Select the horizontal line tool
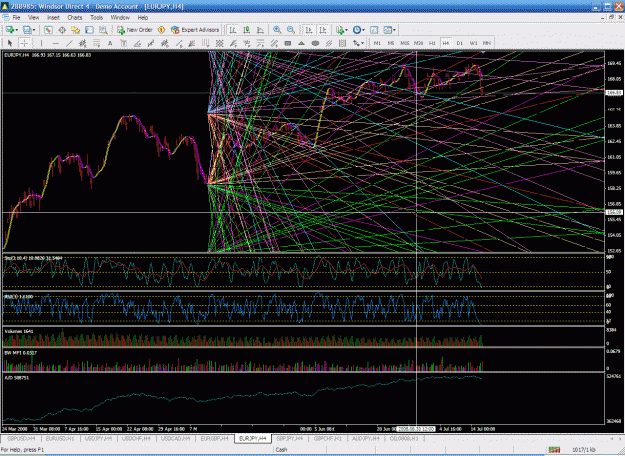Screen dimensions: 625x456 (55, 43)
